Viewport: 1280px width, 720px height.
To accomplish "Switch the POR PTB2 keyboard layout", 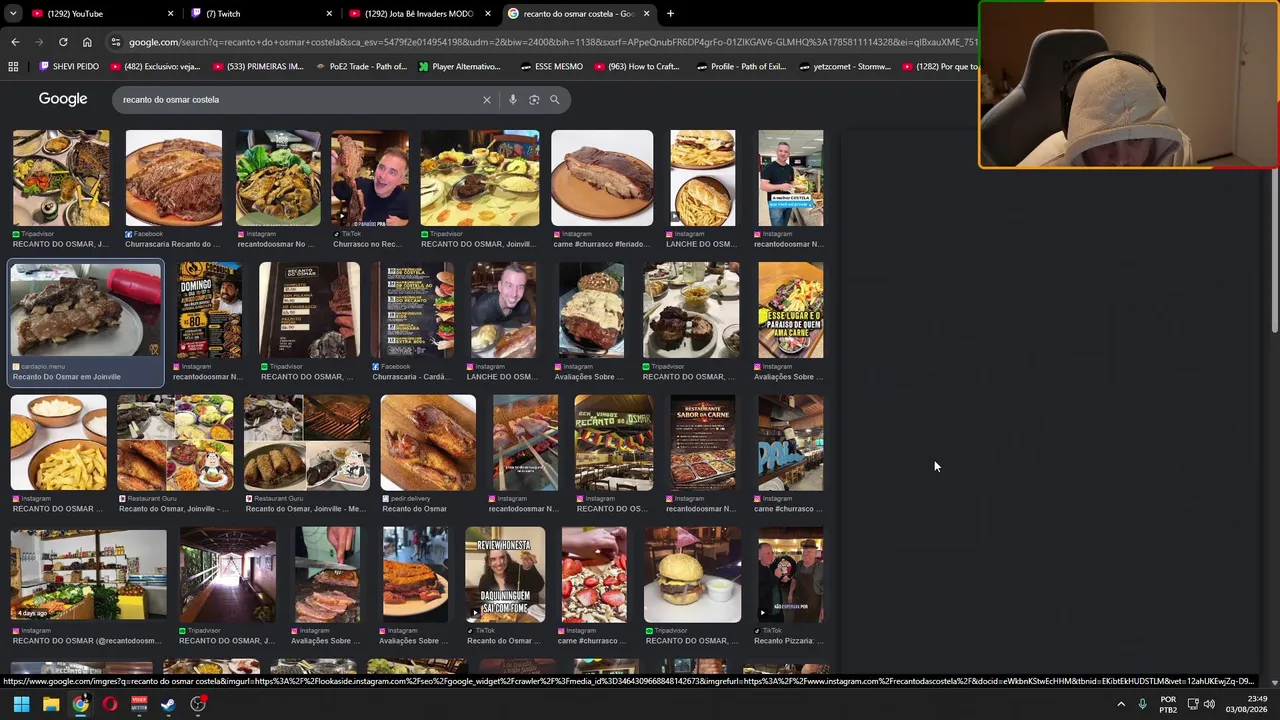I will (1168, 704).
